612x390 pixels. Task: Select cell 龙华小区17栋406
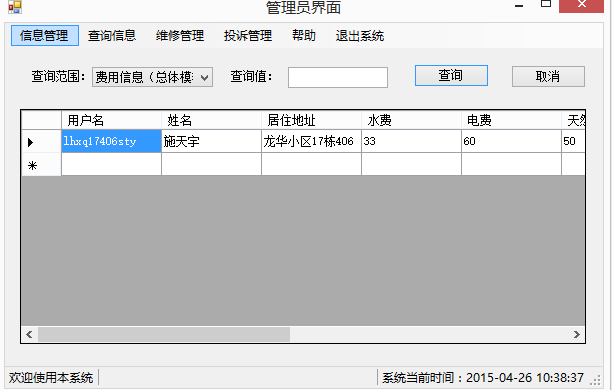pyautogui.click(x=311, y=141)
